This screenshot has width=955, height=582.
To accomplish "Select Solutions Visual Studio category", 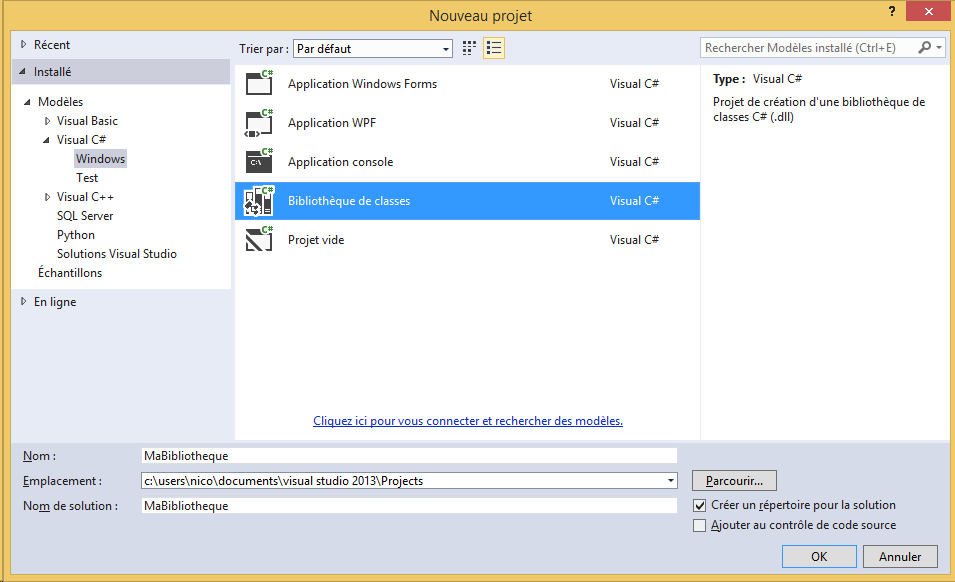I will point(117,254).
